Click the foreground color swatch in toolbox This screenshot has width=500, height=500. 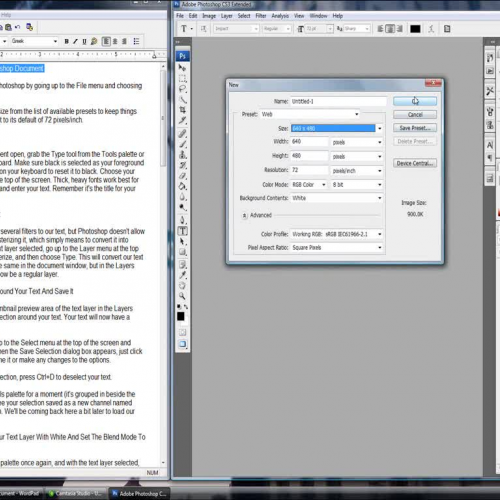(x=181, y=316)
